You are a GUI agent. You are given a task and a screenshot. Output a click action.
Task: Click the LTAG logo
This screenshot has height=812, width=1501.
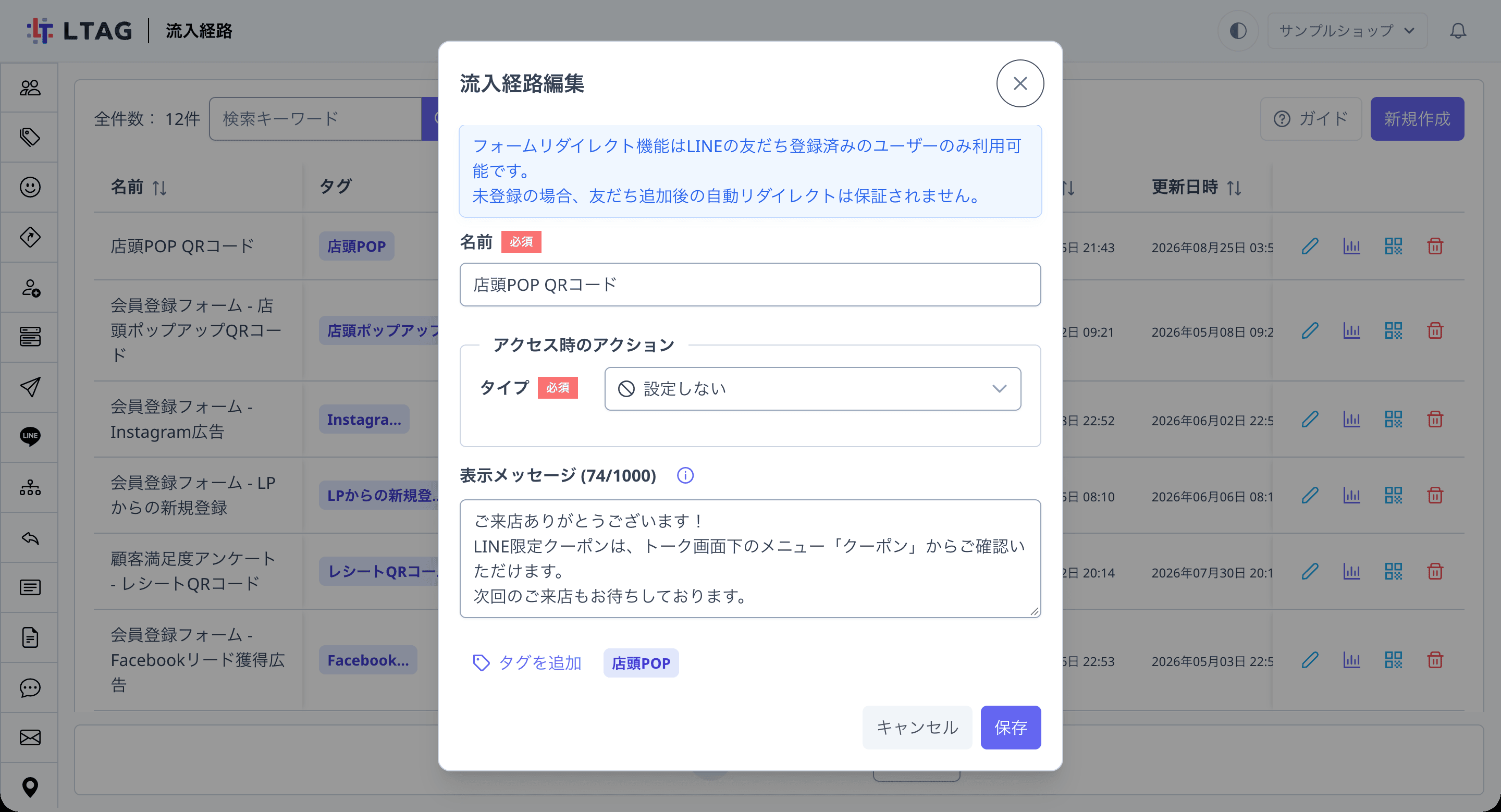pyautogui.click(x=79, y=31)
